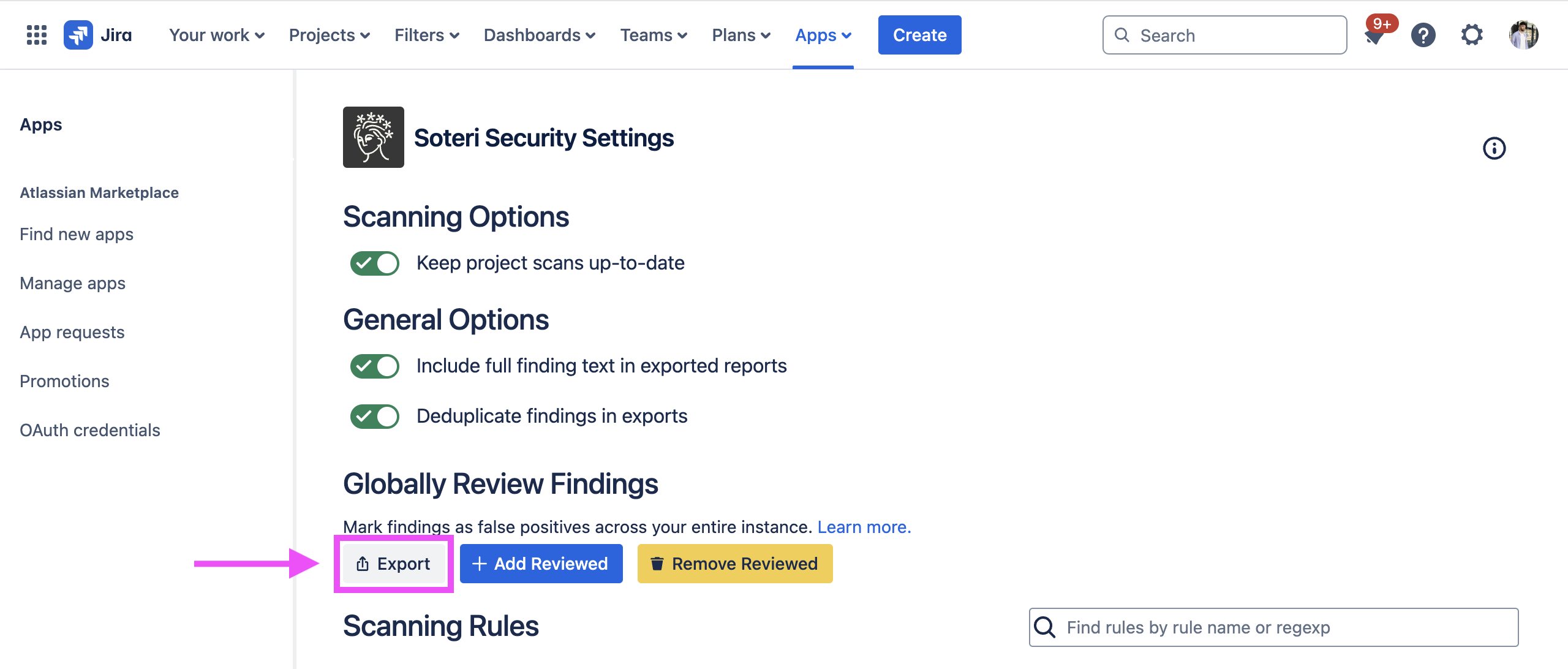Click the Atlassian Marketplace heading
Viewport: 1568px width, 669px height.
point(99,192)
